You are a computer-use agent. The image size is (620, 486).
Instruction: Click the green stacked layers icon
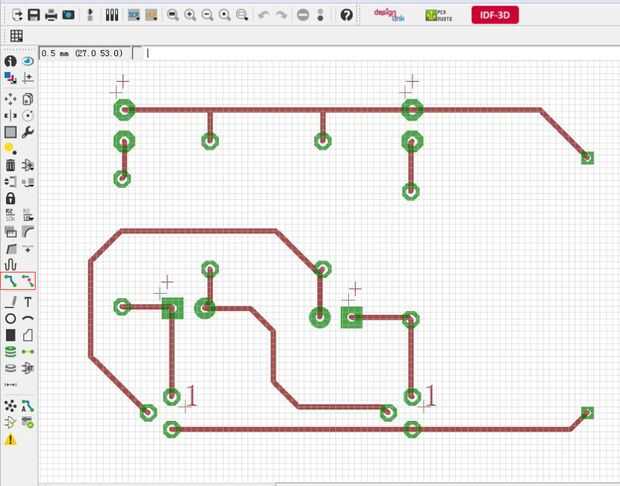tap(11, 352)
